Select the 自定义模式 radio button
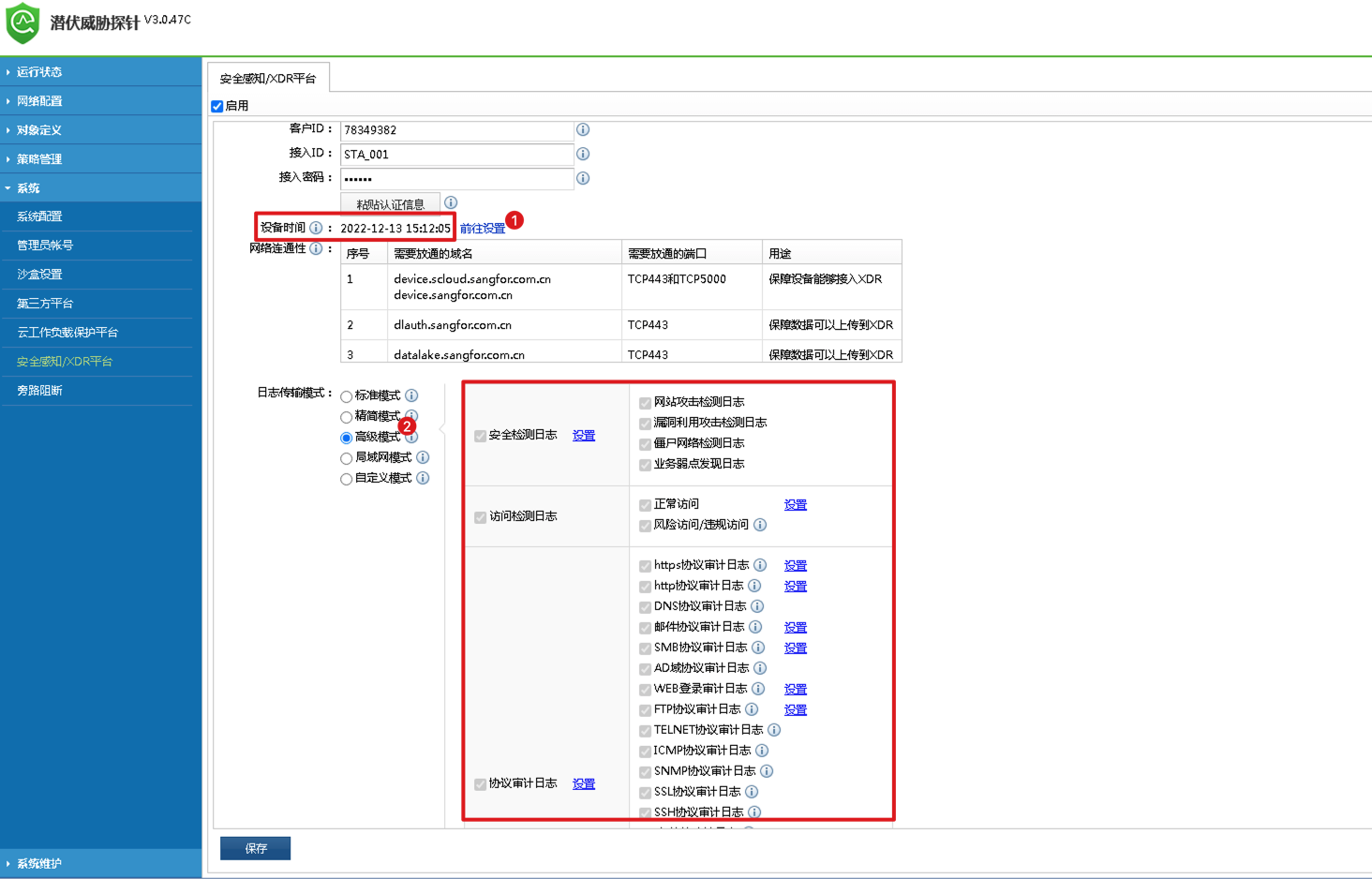Screen dimensions: 1372x879 347,479
